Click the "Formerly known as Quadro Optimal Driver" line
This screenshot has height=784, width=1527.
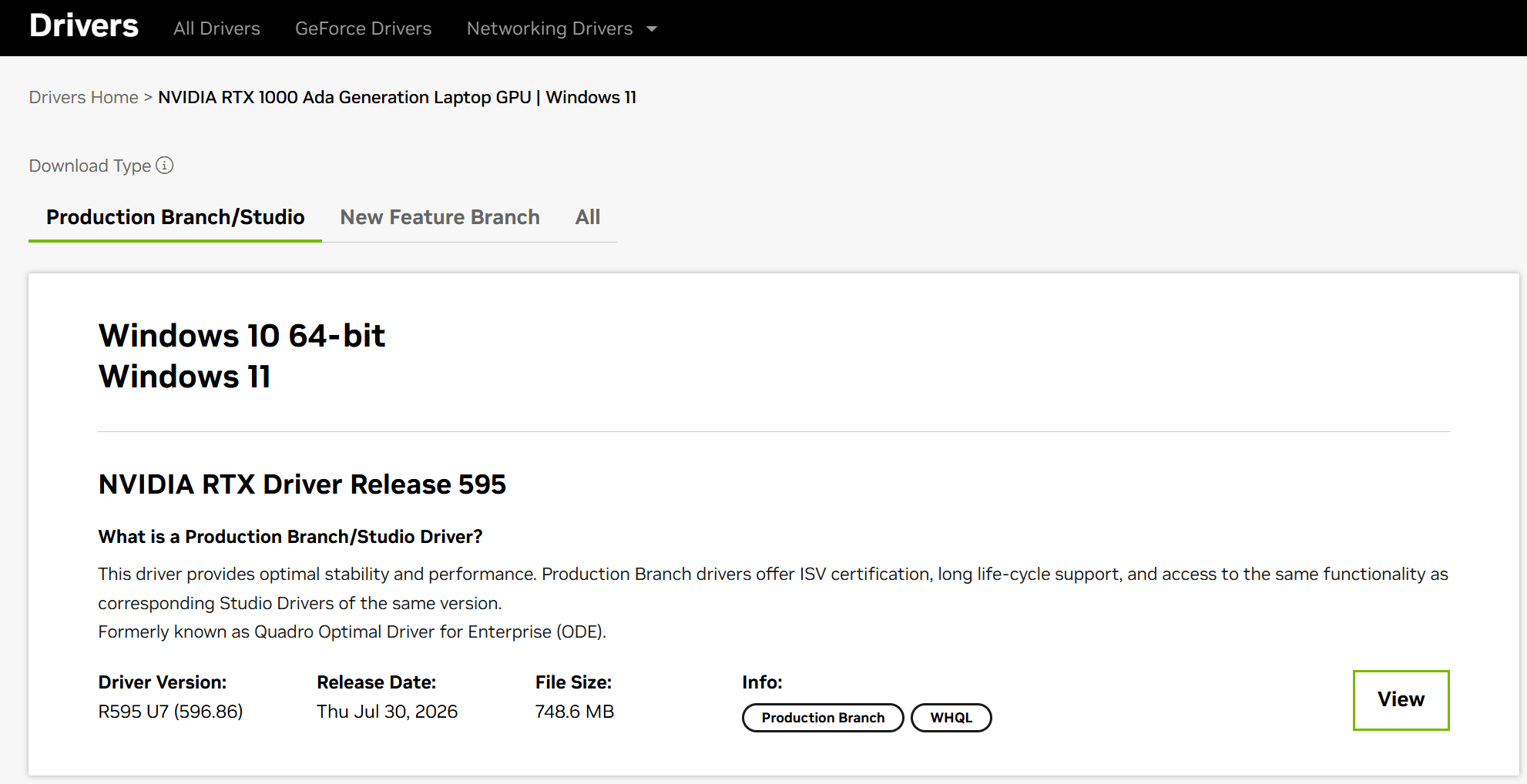[352, 632]
